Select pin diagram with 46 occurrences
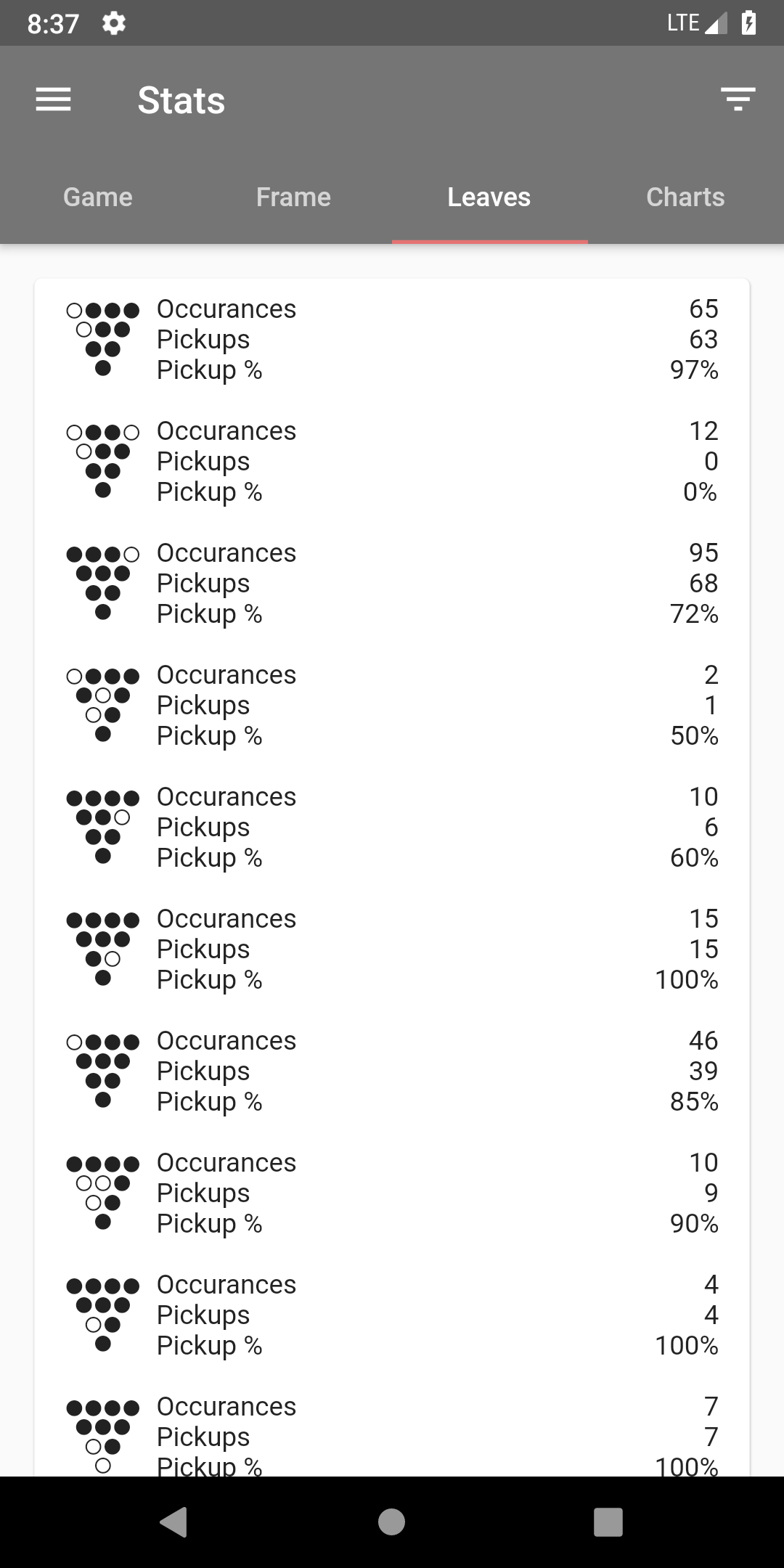 pyautogui.click(x=103, y=1071)
